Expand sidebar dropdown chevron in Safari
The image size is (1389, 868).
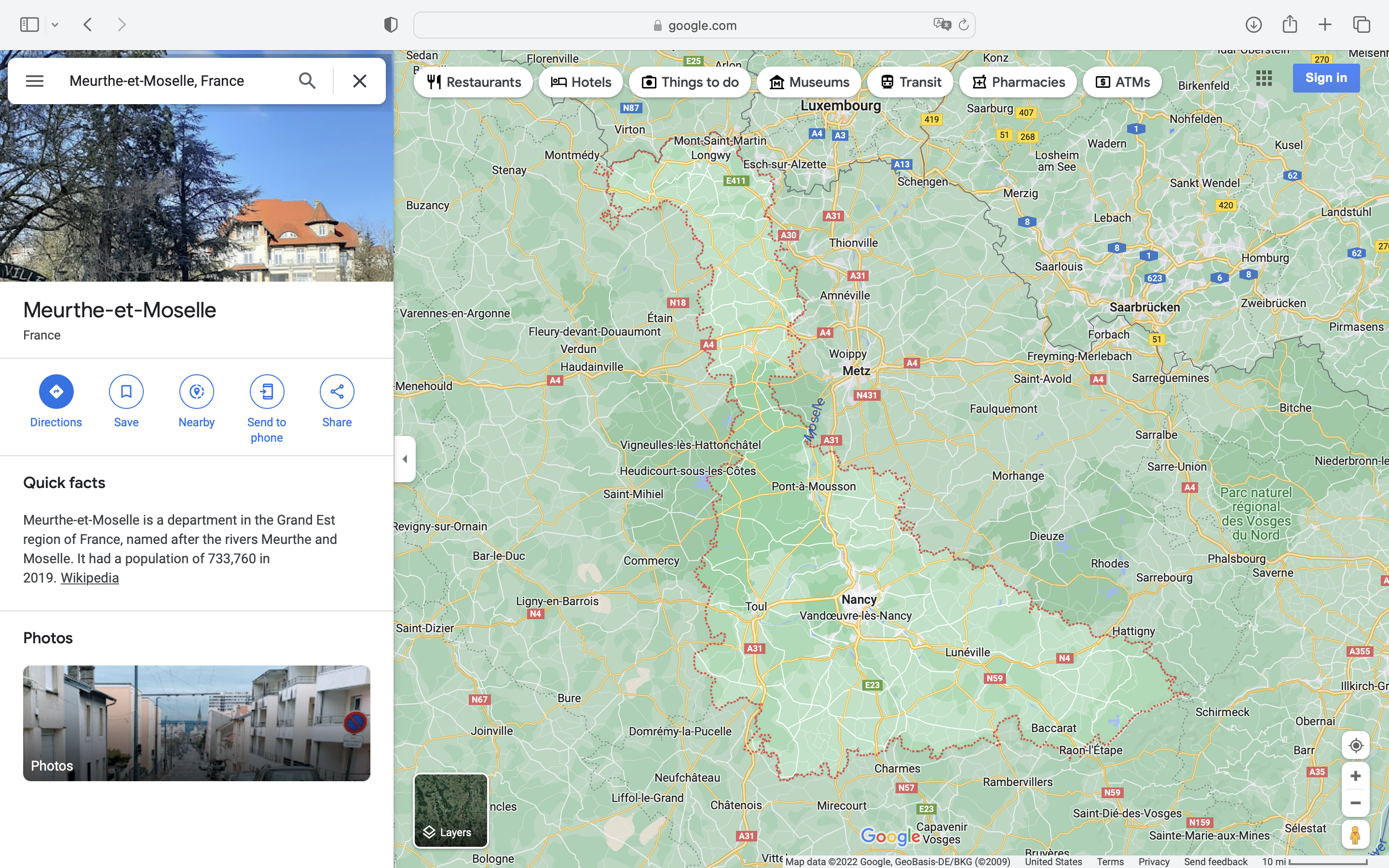55,25
